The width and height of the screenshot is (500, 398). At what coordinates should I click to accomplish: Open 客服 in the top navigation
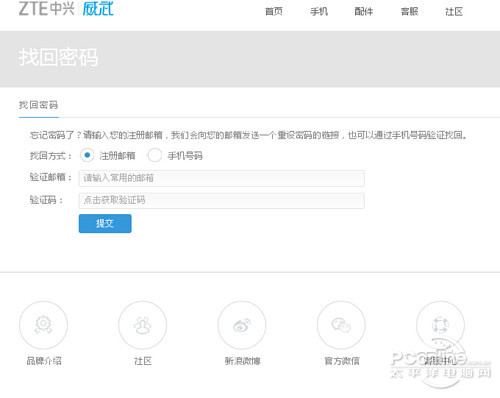click(x=409, y=12)
